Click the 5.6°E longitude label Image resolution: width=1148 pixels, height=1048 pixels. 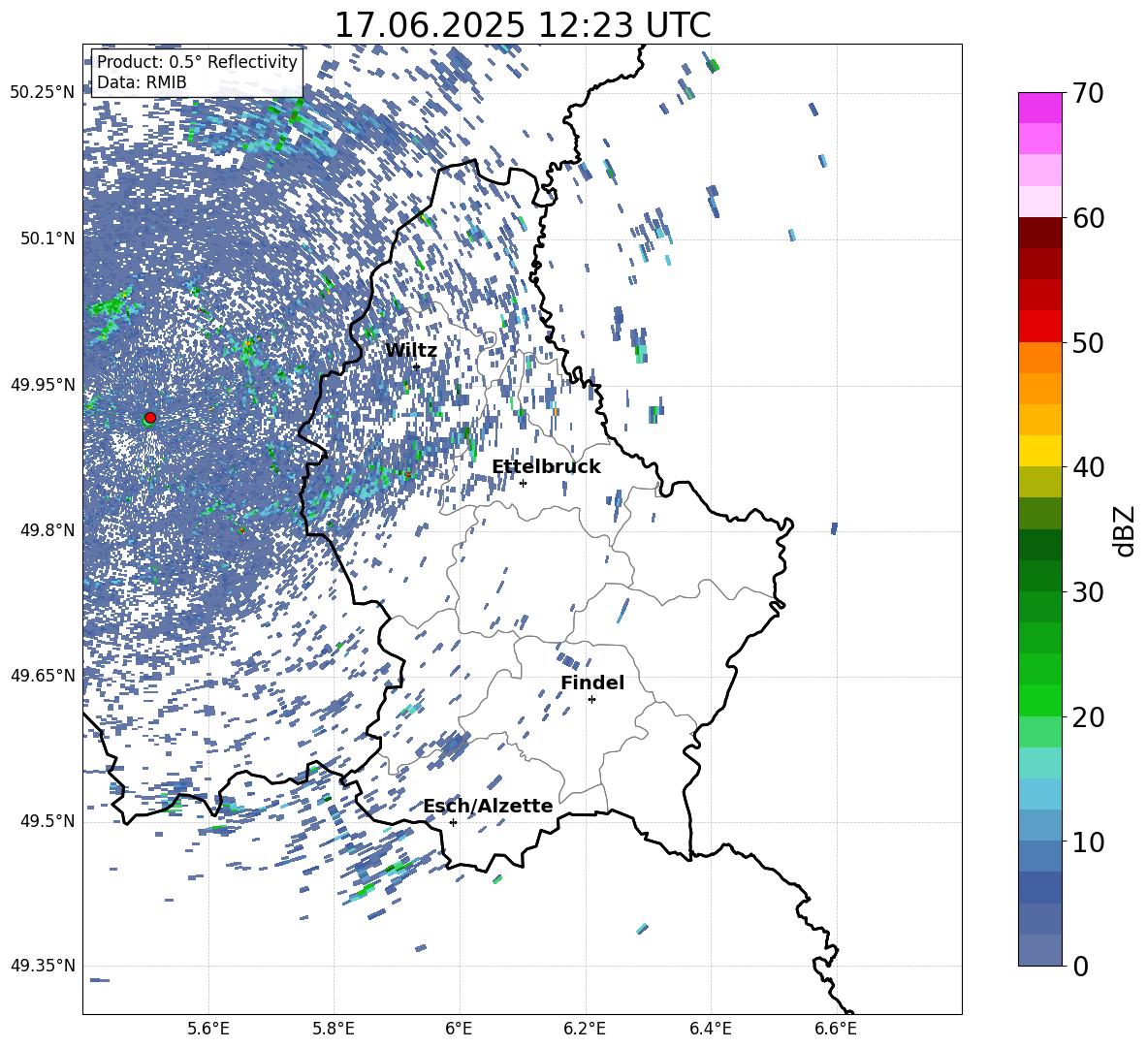208,1029
